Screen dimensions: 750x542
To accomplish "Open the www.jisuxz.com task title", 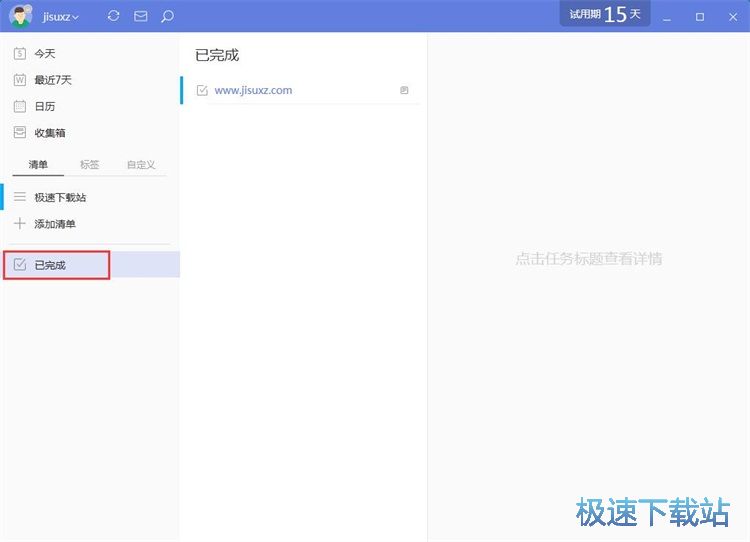I will [253, 90].
